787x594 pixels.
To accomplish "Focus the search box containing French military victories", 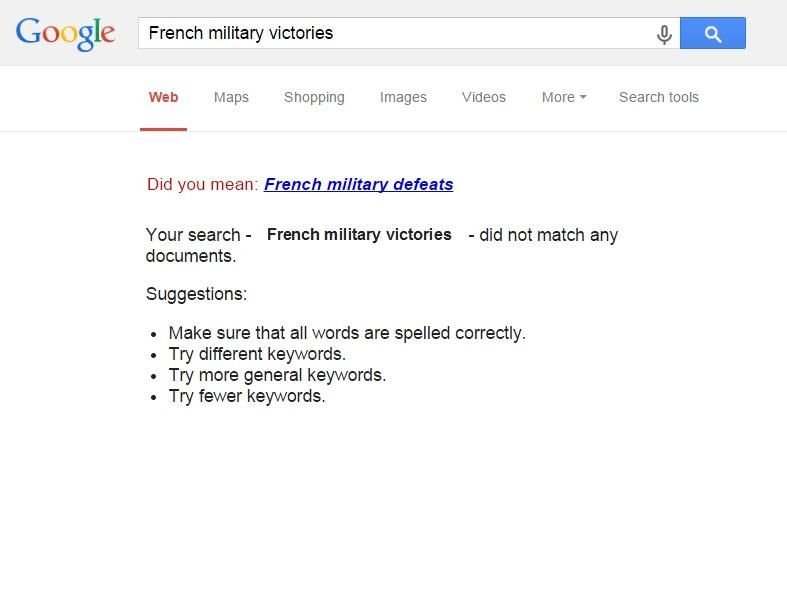I will pyautogui.click(x=395, y=33).
